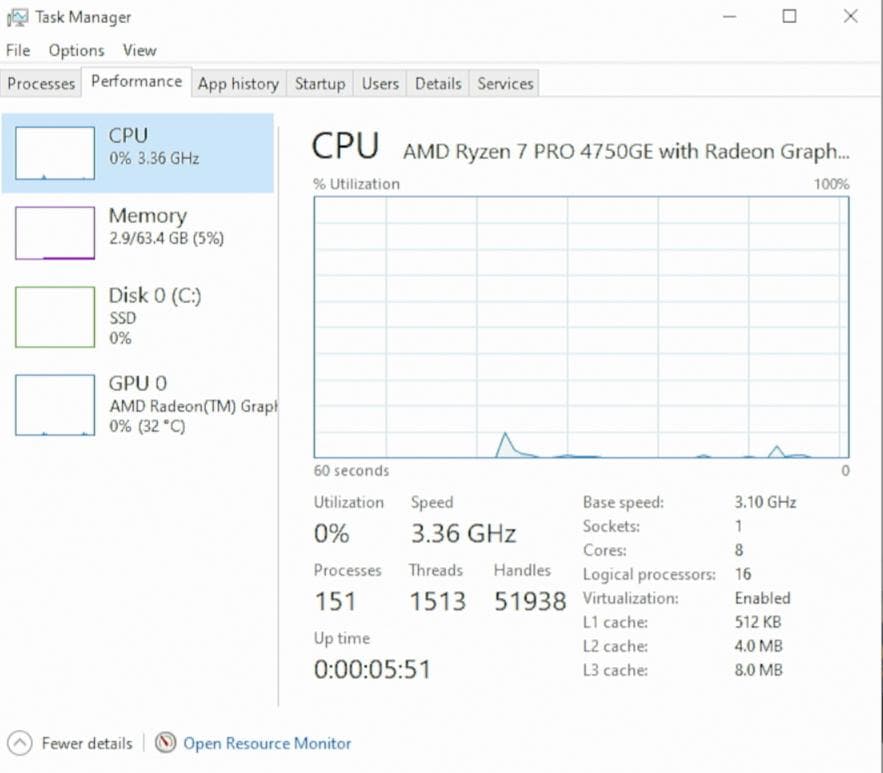Click the Memory mini graph icon

(x=53, y=232)
